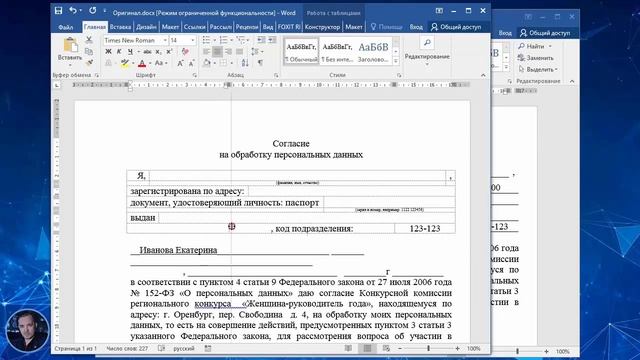Open the Файл tab
Image resolution: width=640 pixels, height=360 pixels.
click(x=65, y=27)
